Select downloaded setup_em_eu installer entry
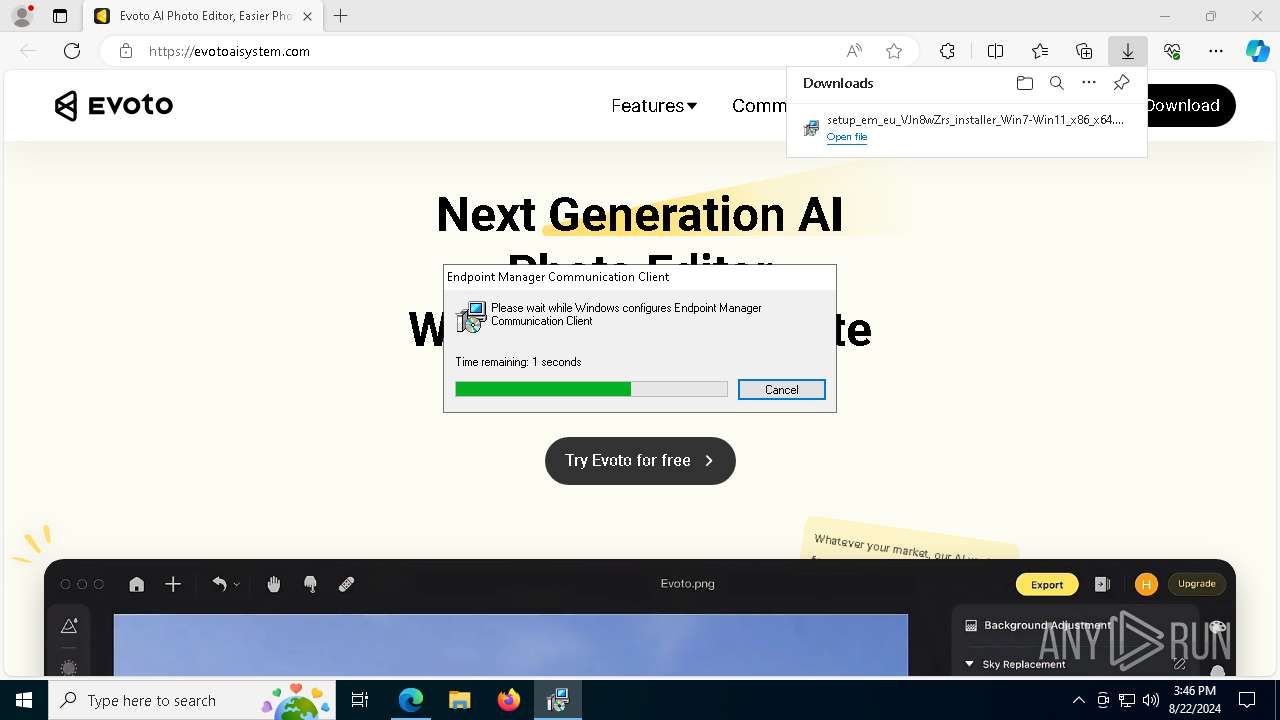The width and height of the screenshot is (1280, 720). (x=966, y=127)
